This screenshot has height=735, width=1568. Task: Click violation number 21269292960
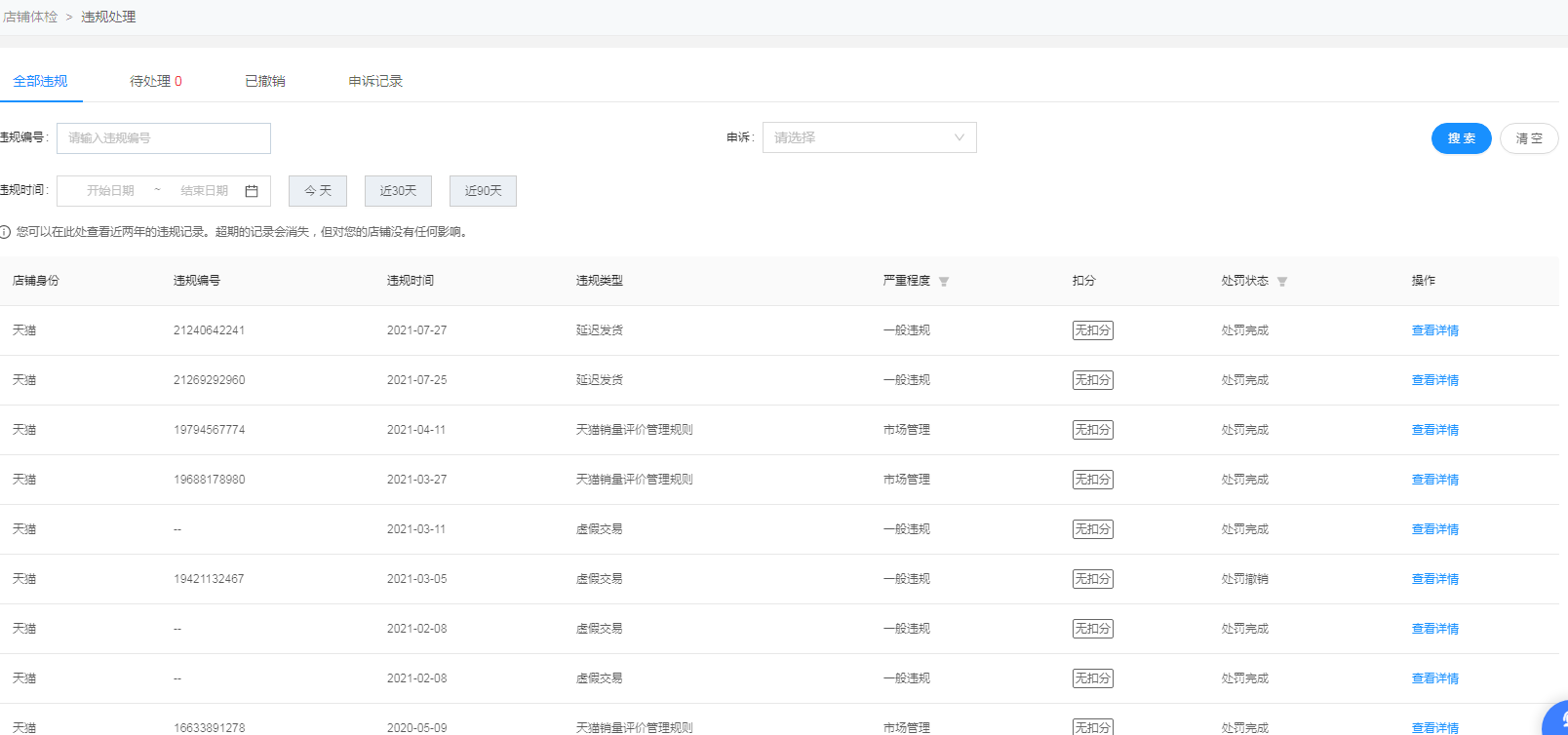click(x=209, y=380)
